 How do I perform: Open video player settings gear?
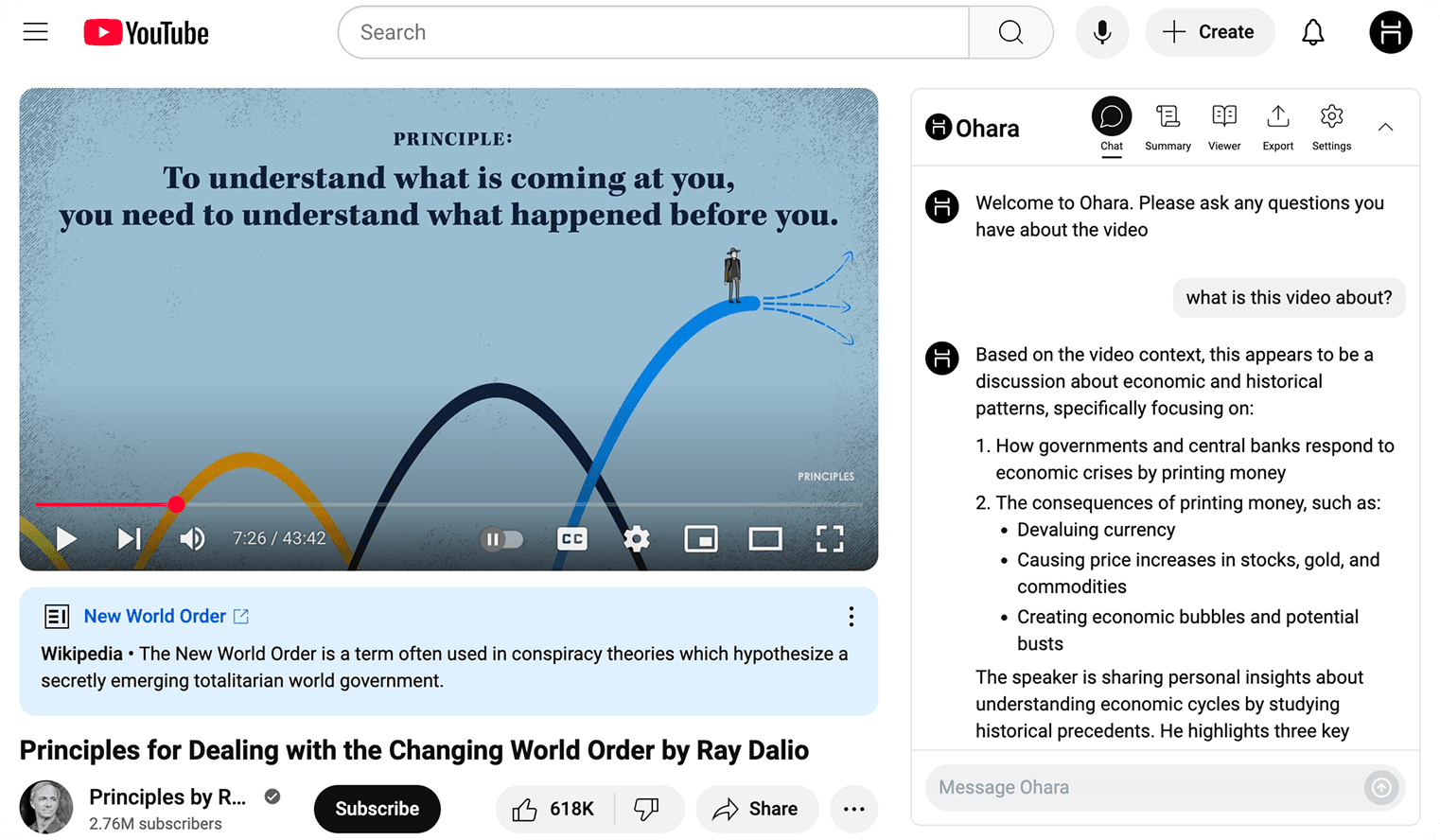[637, 538]
